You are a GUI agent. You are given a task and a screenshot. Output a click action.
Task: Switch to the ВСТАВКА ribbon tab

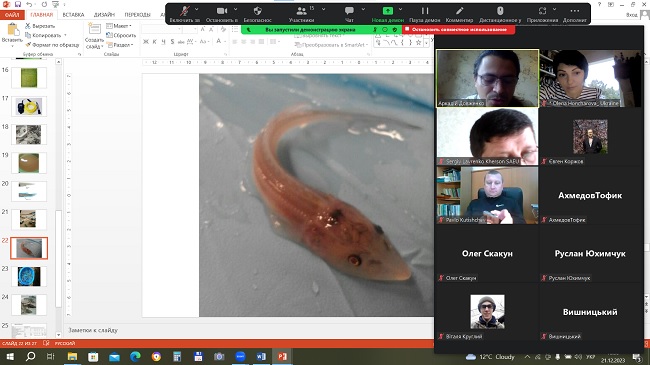(x=73, y=15)
